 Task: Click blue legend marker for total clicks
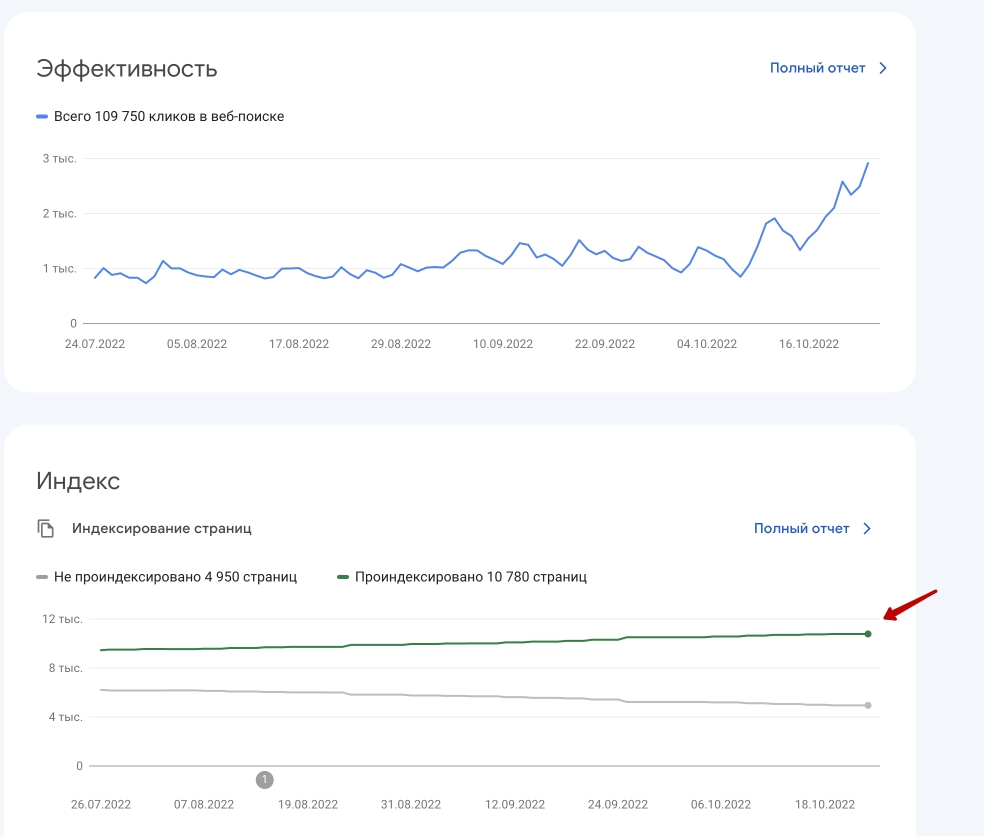(x=42, y=117)
